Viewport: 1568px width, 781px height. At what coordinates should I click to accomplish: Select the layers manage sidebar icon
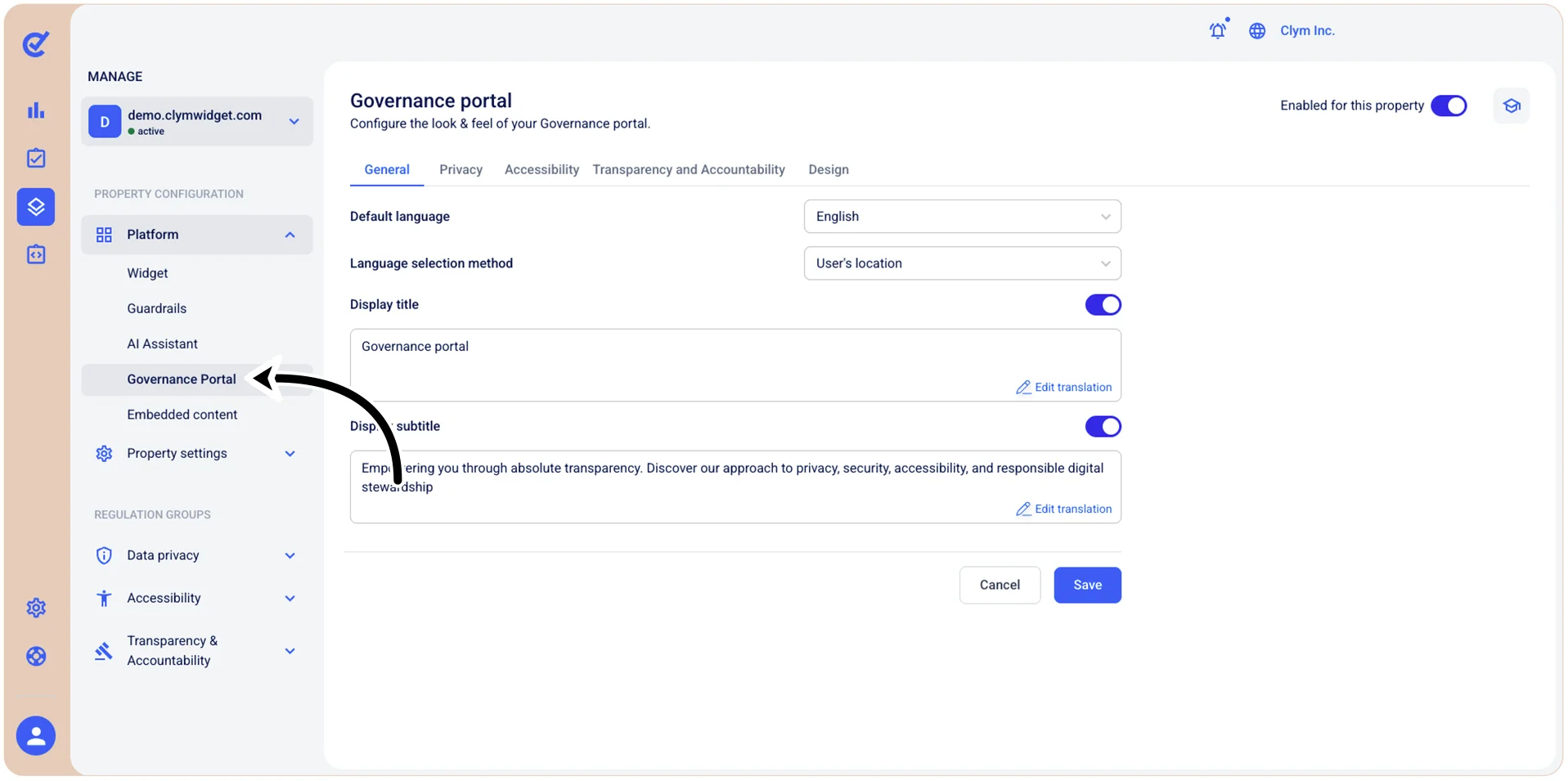tap(36, 207)
